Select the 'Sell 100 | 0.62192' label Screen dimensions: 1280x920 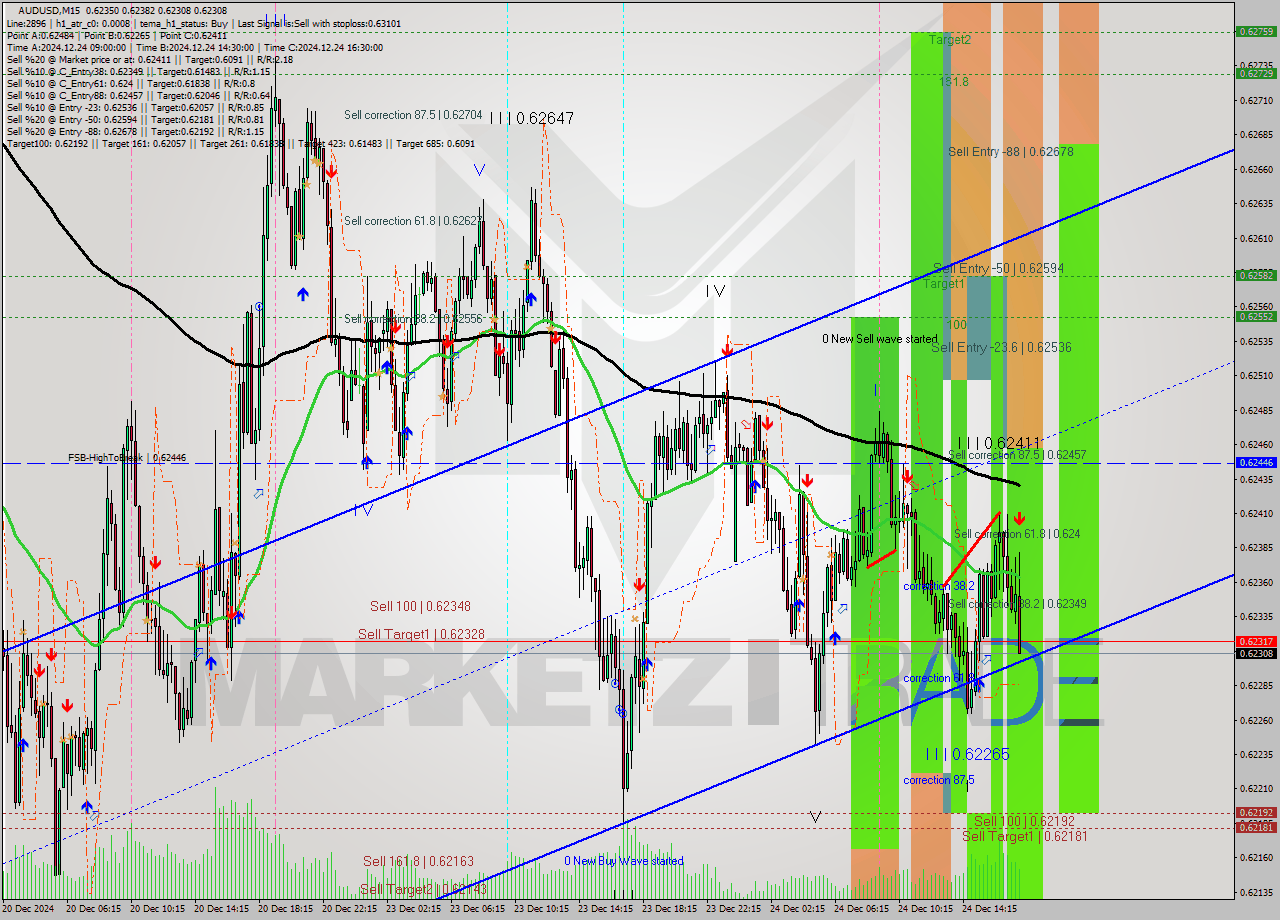click(x=1023, y=821)
